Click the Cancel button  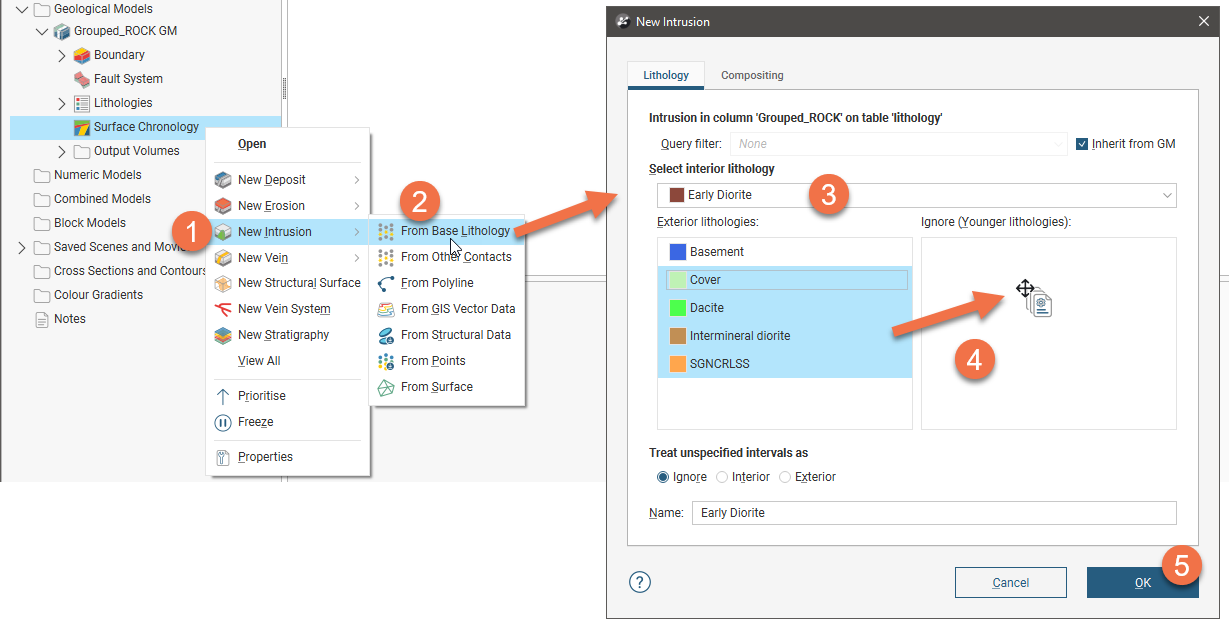[1010, 583]
